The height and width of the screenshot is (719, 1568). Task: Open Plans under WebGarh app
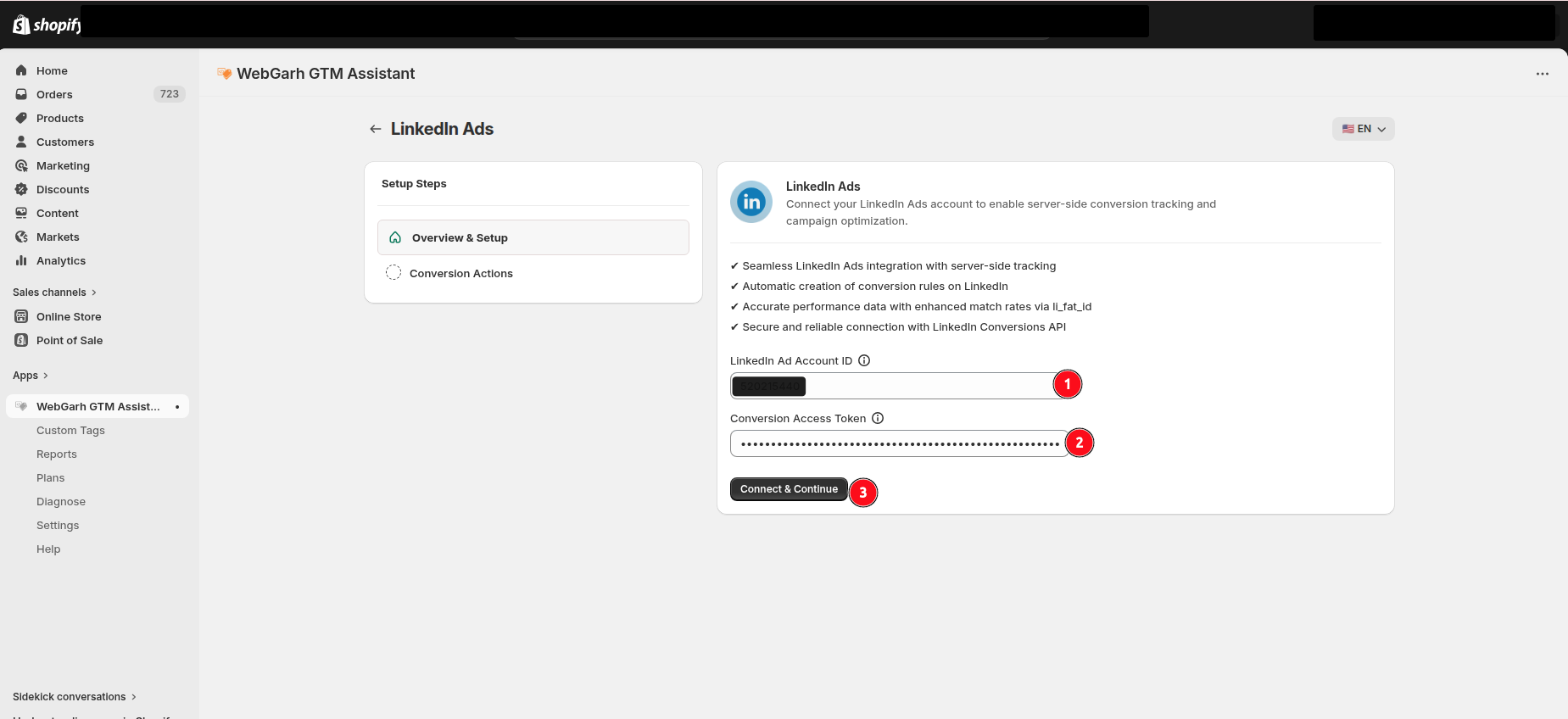coord(51,478)
